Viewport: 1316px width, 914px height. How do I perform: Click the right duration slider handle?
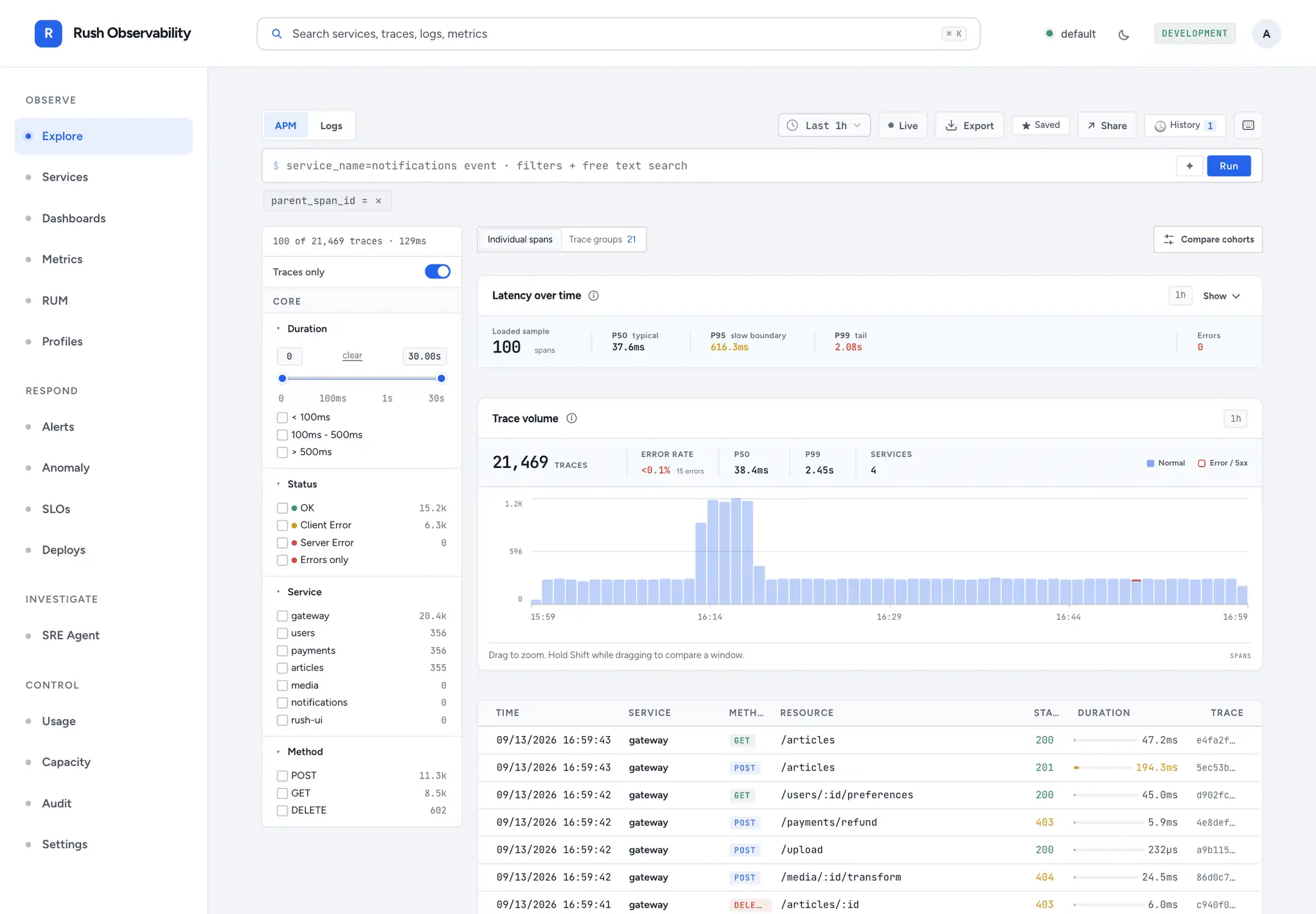(x=441, y=379)
